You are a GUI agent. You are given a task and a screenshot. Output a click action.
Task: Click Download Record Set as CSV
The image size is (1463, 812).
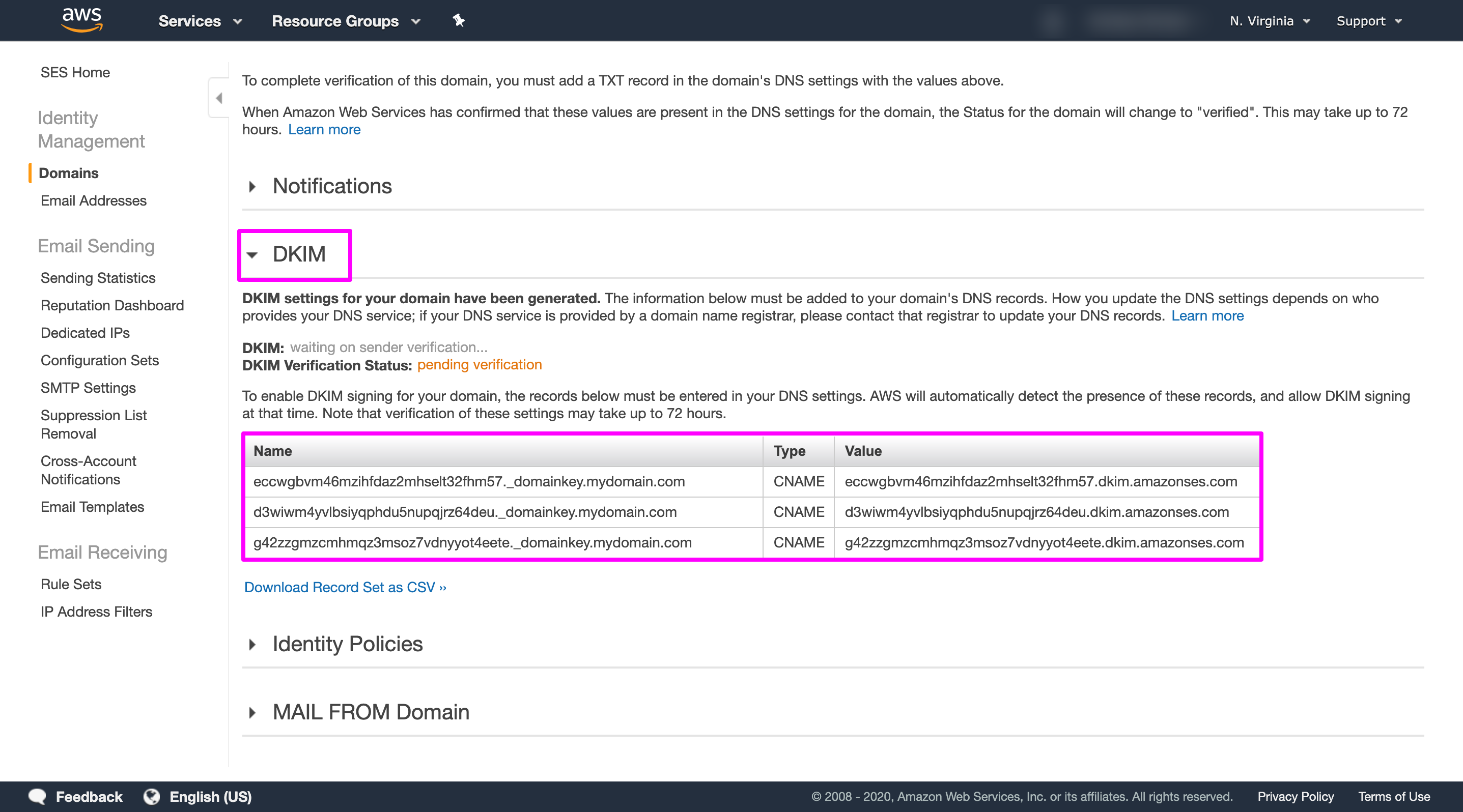tap(345, 587)
